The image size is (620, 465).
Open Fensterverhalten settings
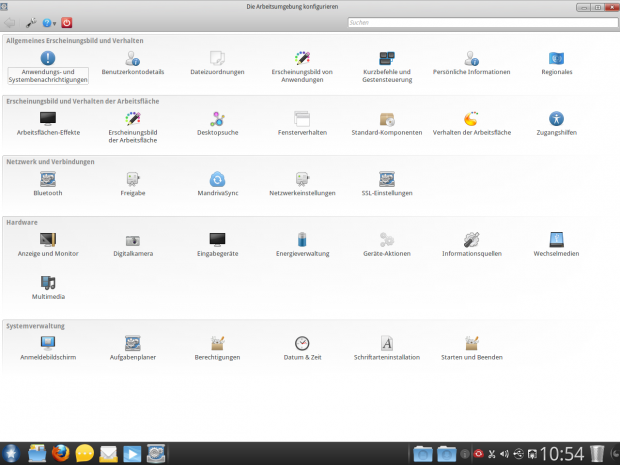tap(302, 123)
